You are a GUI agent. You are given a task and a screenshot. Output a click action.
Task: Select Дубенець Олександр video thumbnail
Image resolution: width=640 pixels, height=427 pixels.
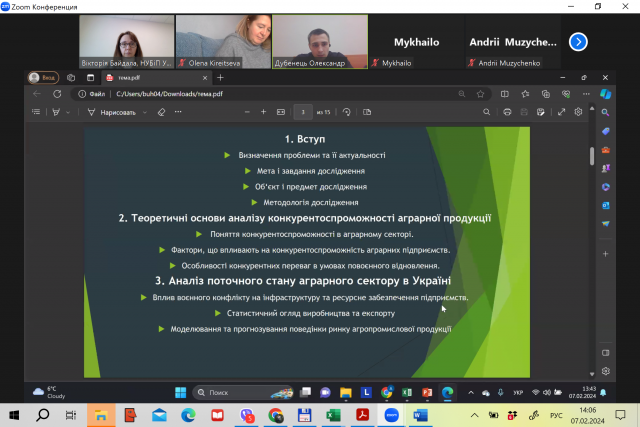point(320,42)
